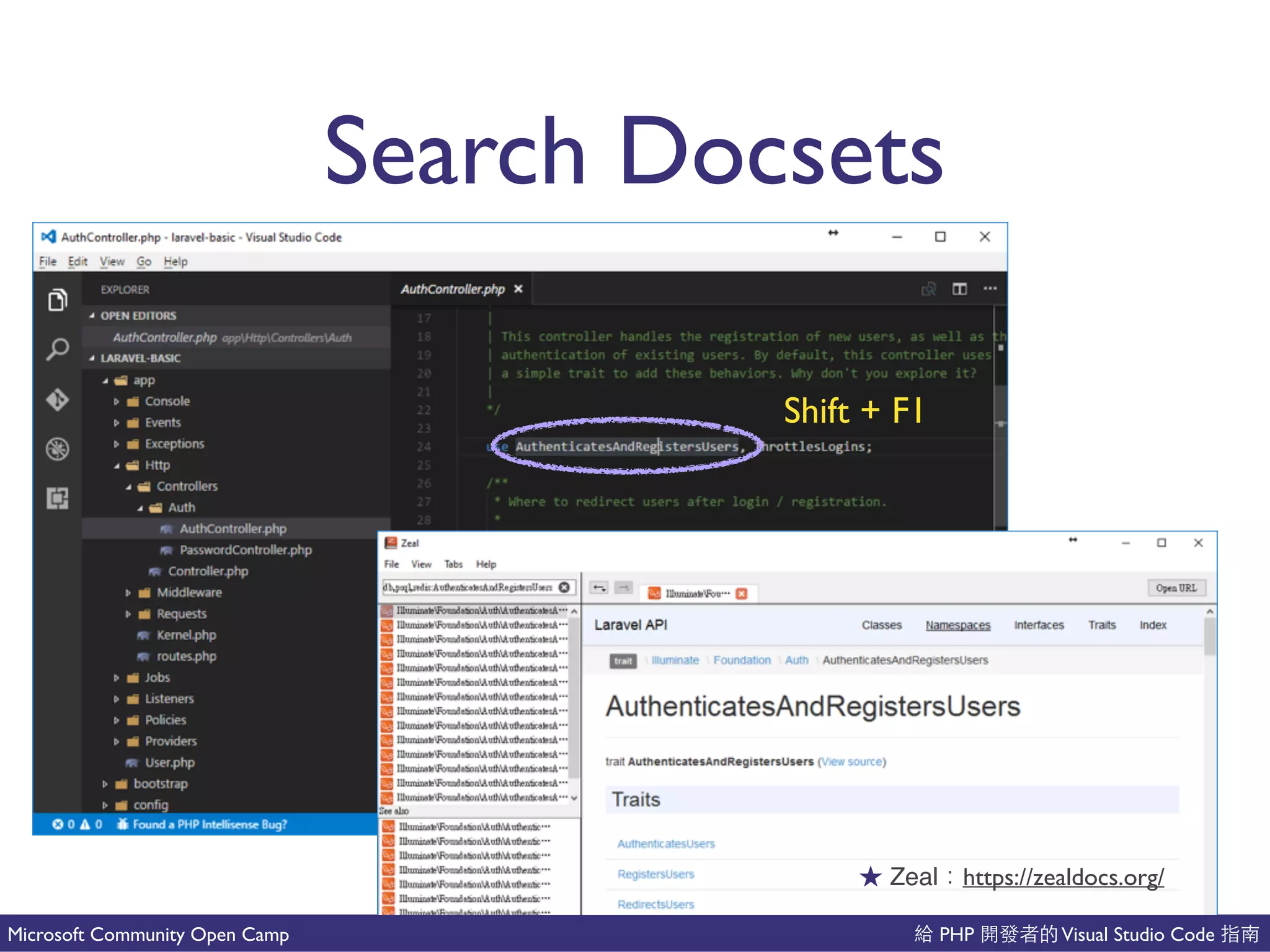Open Go menu in VS Code
Viewport: 1270px width, 952px height.
point(144,262)
